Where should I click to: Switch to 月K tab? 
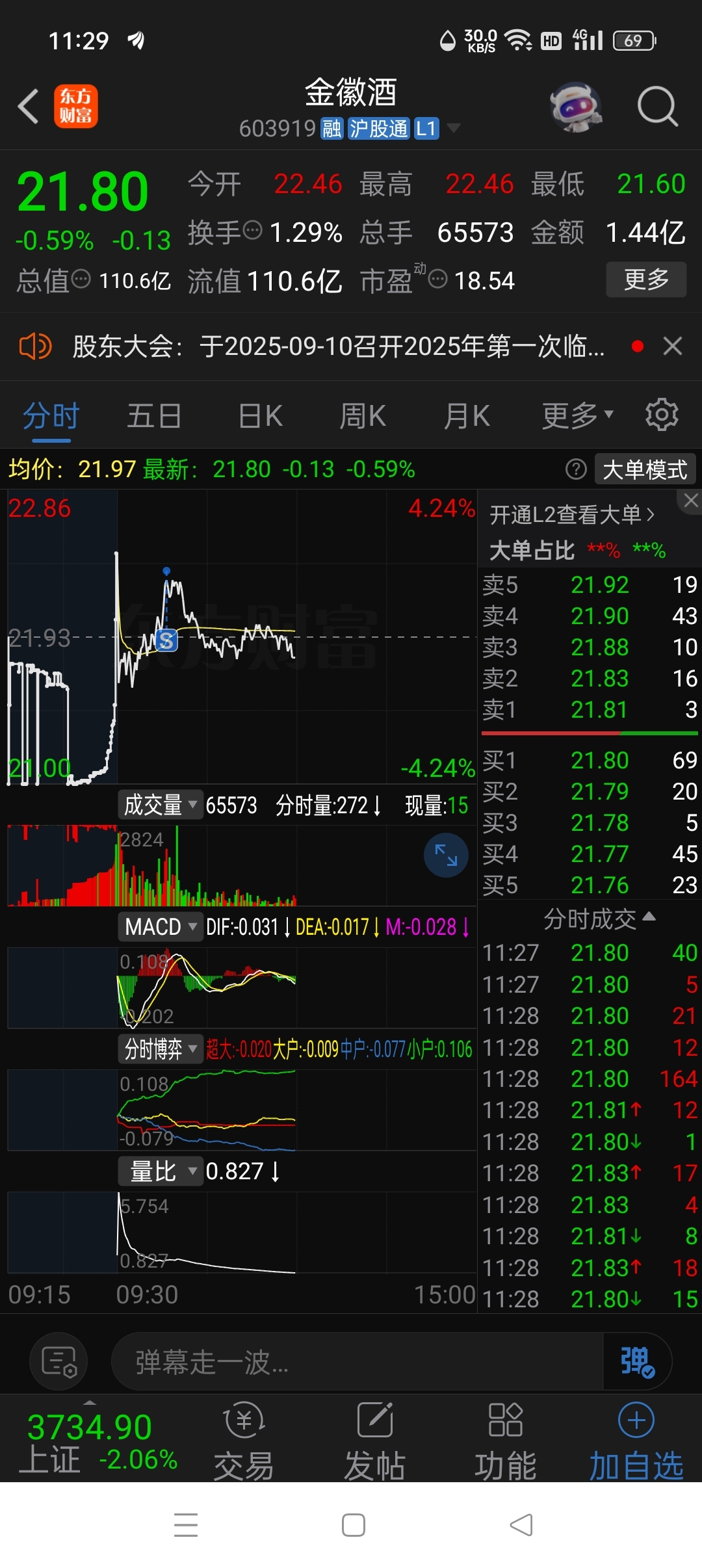[x=467, y=416]
